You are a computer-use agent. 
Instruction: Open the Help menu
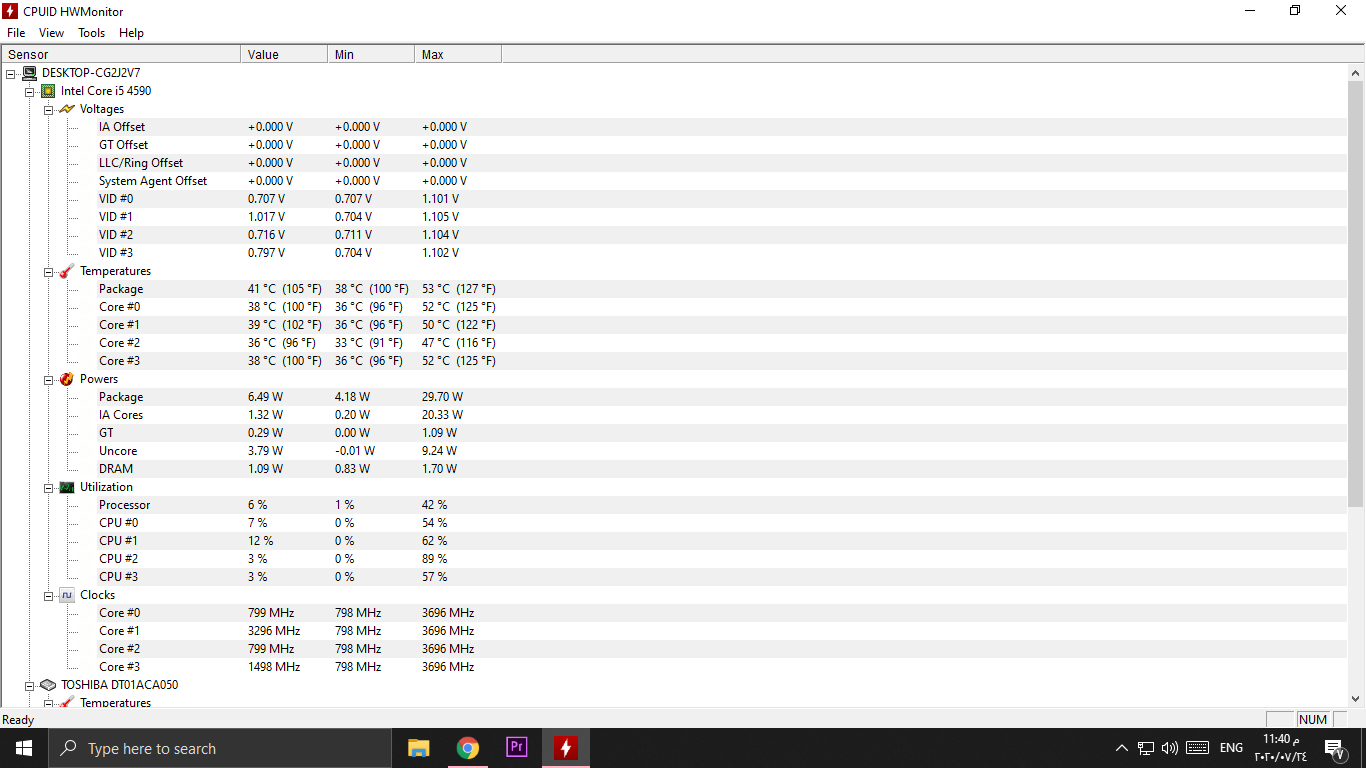(x=132, y=33)
